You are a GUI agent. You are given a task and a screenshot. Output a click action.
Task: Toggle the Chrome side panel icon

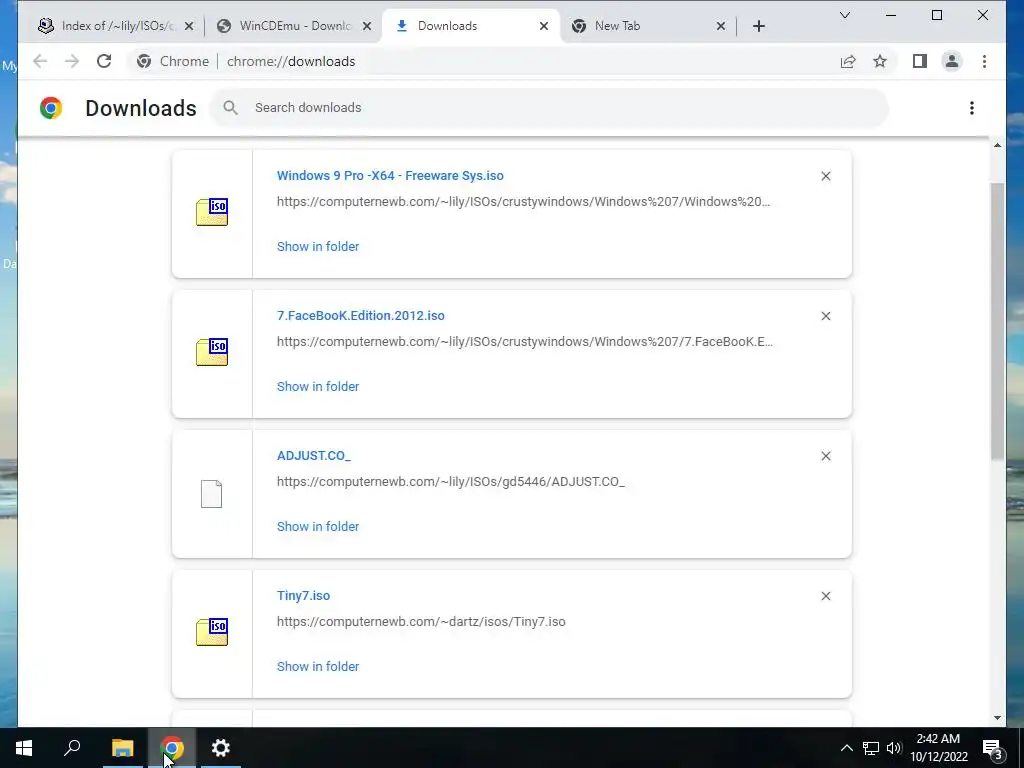[920, 61]
